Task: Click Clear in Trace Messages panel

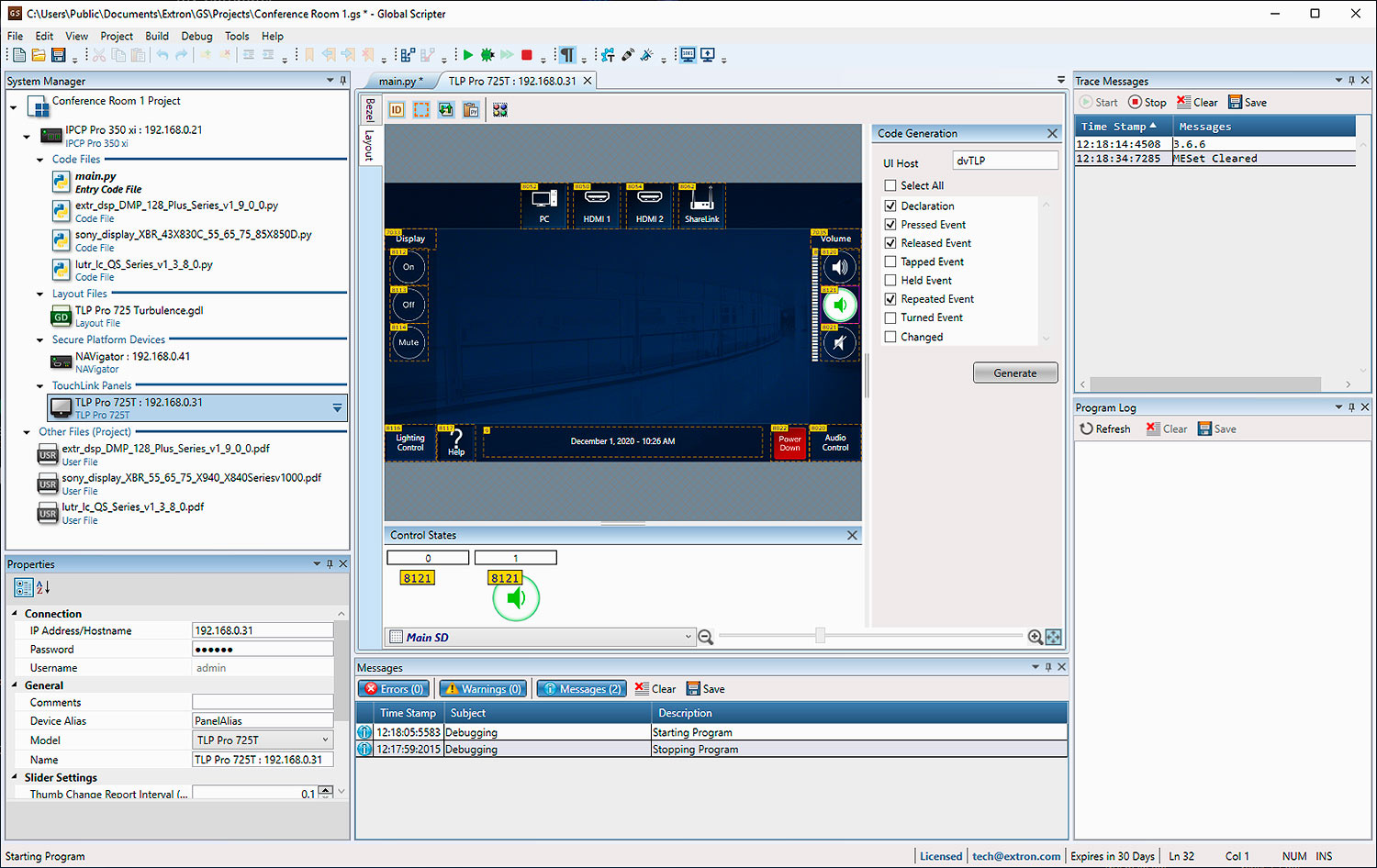Action: pyautogui.click(x=1197, y=103)
